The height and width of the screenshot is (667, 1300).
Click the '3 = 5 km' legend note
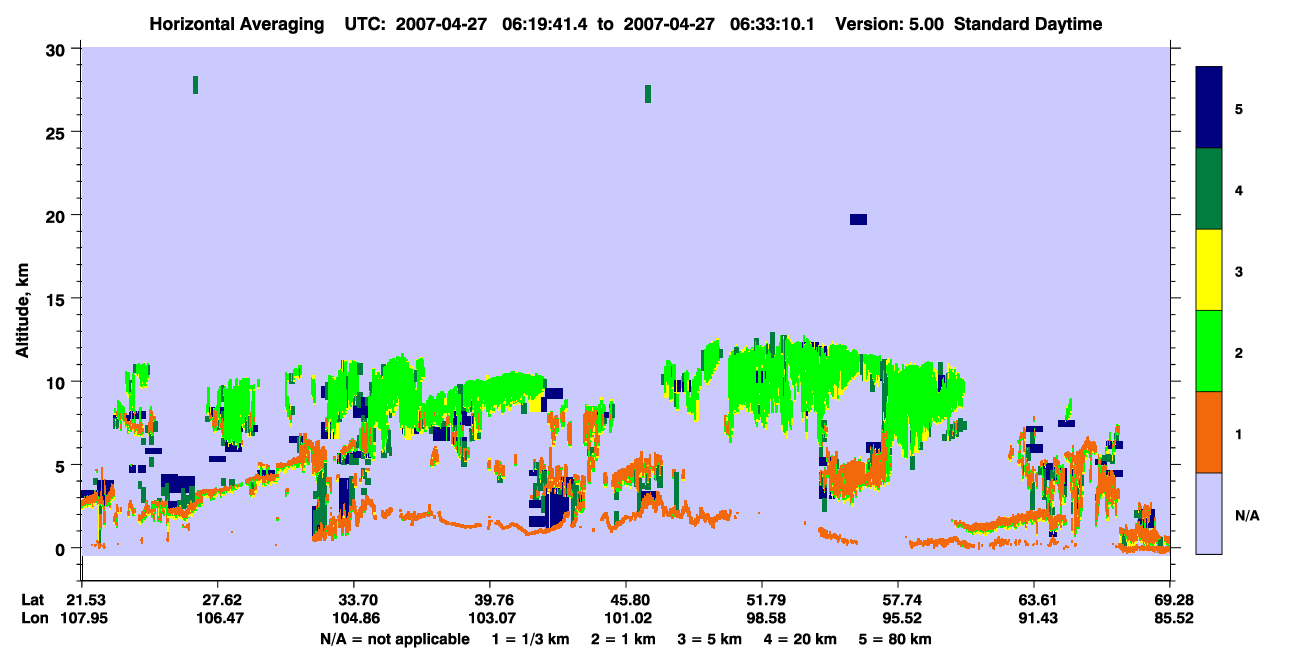point(709,639)
